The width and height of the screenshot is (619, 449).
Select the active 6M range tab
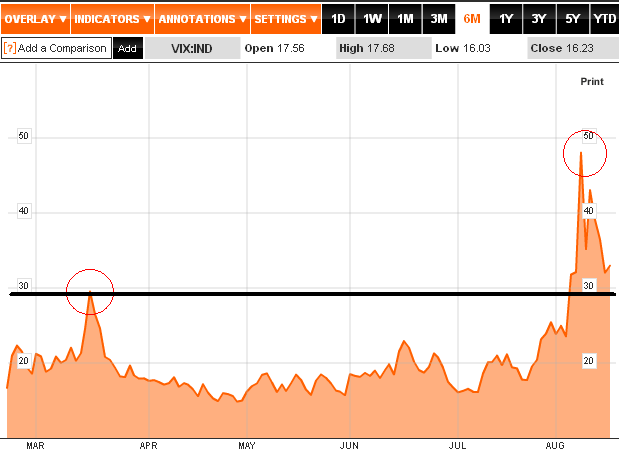coord(472,19)
